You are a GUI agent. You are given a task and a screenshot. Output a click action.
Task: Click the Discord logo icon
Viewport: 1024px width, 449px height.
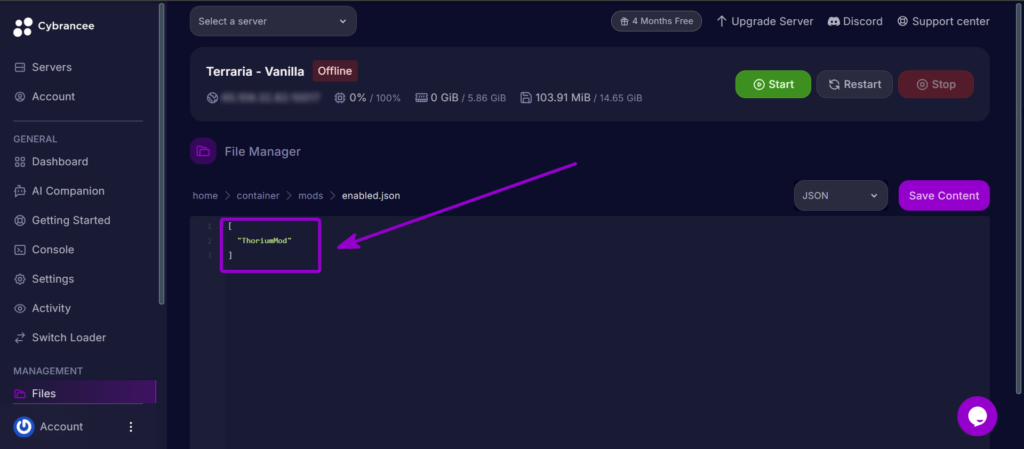pyautogui.click(x=833, y=22)
